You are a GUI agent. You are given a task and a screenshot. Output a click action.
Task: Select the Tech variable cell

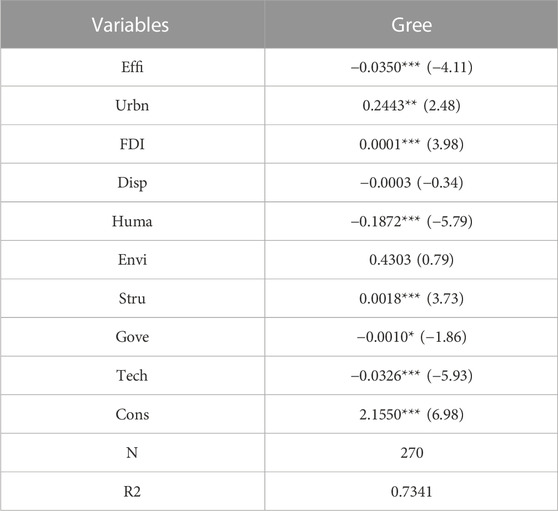(x=132, y=375)
